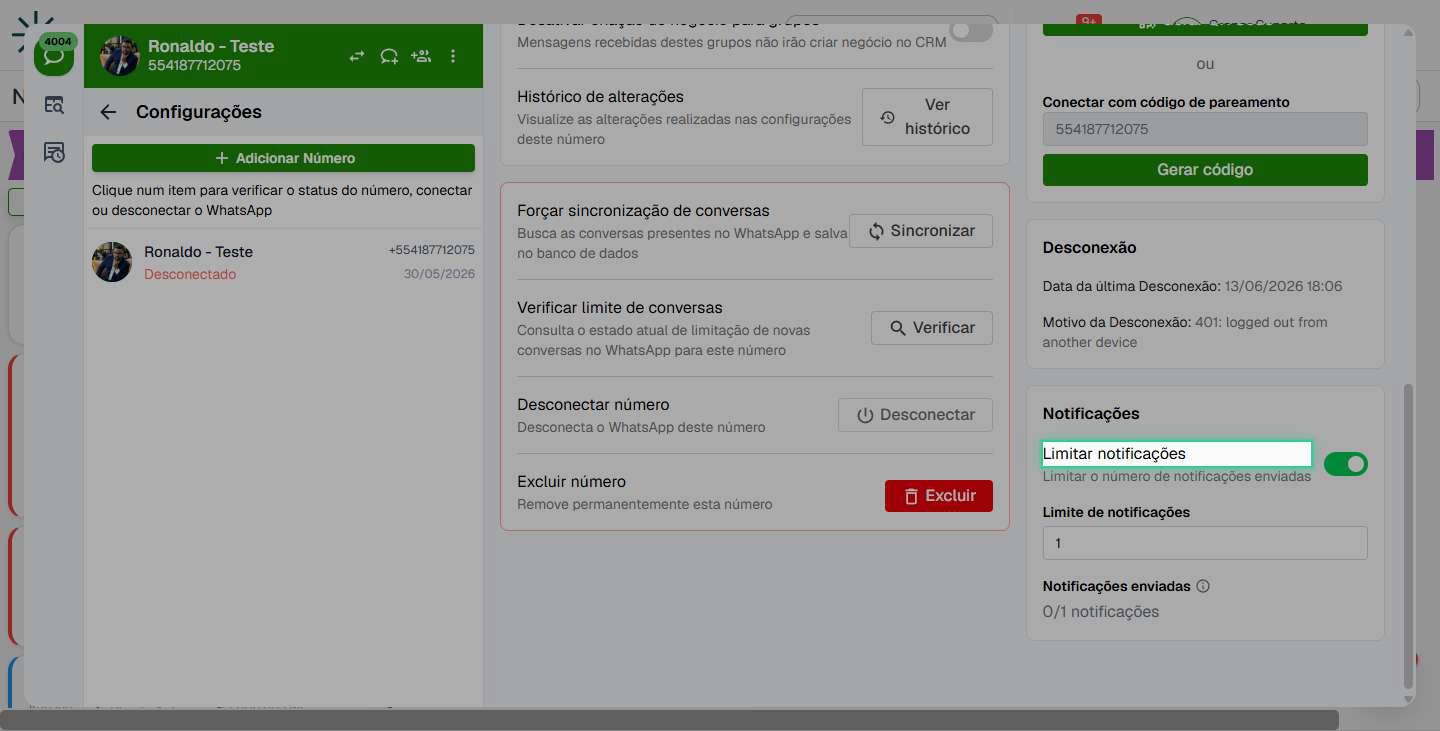Open the scheduled messages sidebar icon
The image size is (1440, 731).
coord(54,152)
